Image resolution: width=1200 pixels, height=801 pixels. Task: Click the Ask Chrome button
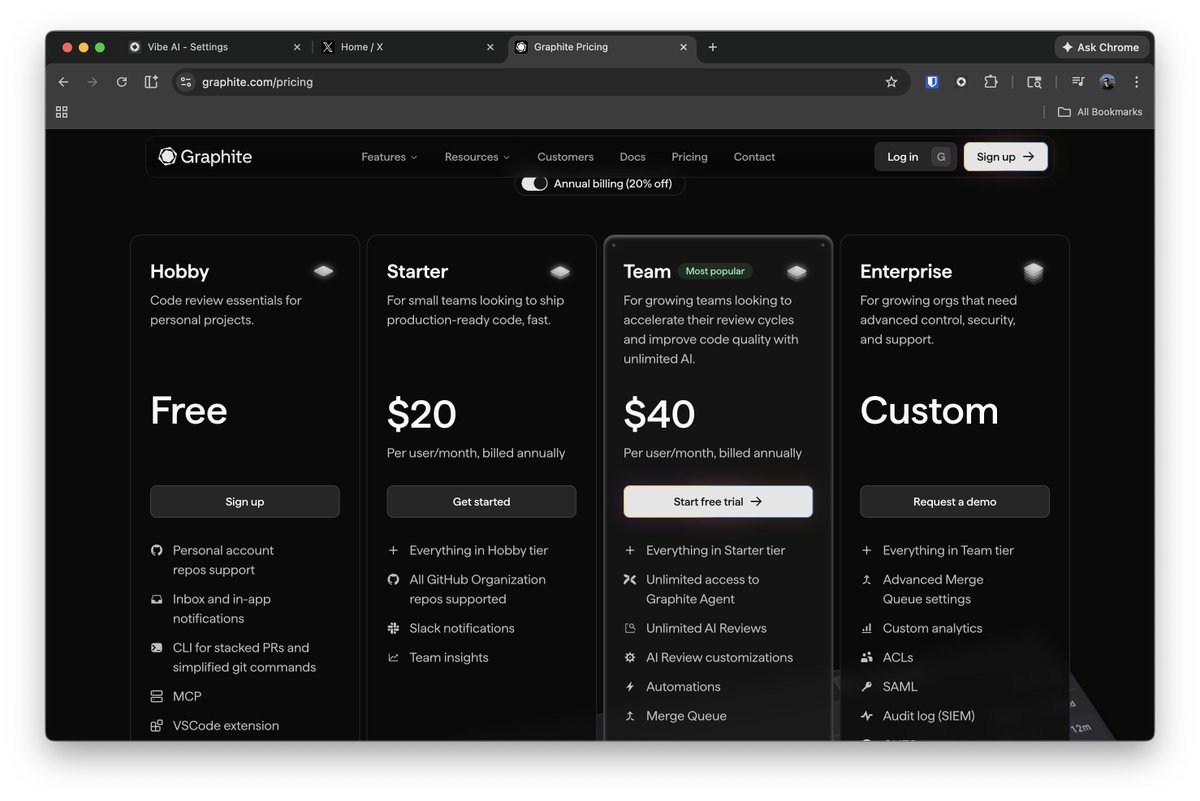[1101, 47]
